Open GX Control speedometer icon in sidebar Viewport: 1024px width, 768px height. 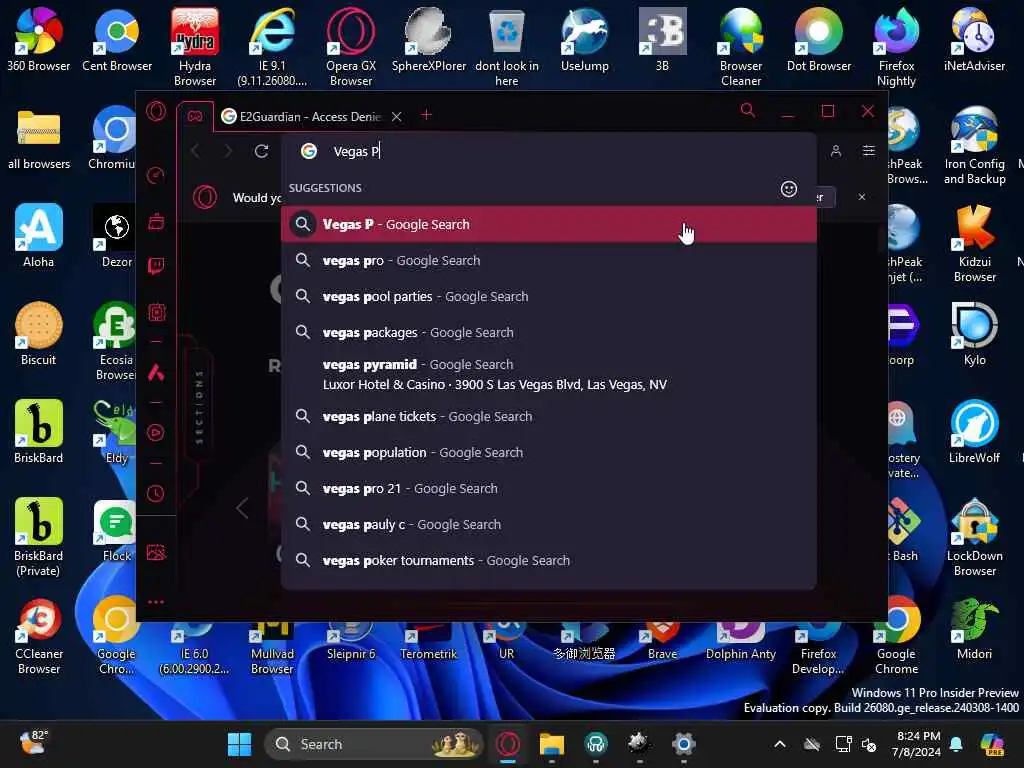coord(156,175)
